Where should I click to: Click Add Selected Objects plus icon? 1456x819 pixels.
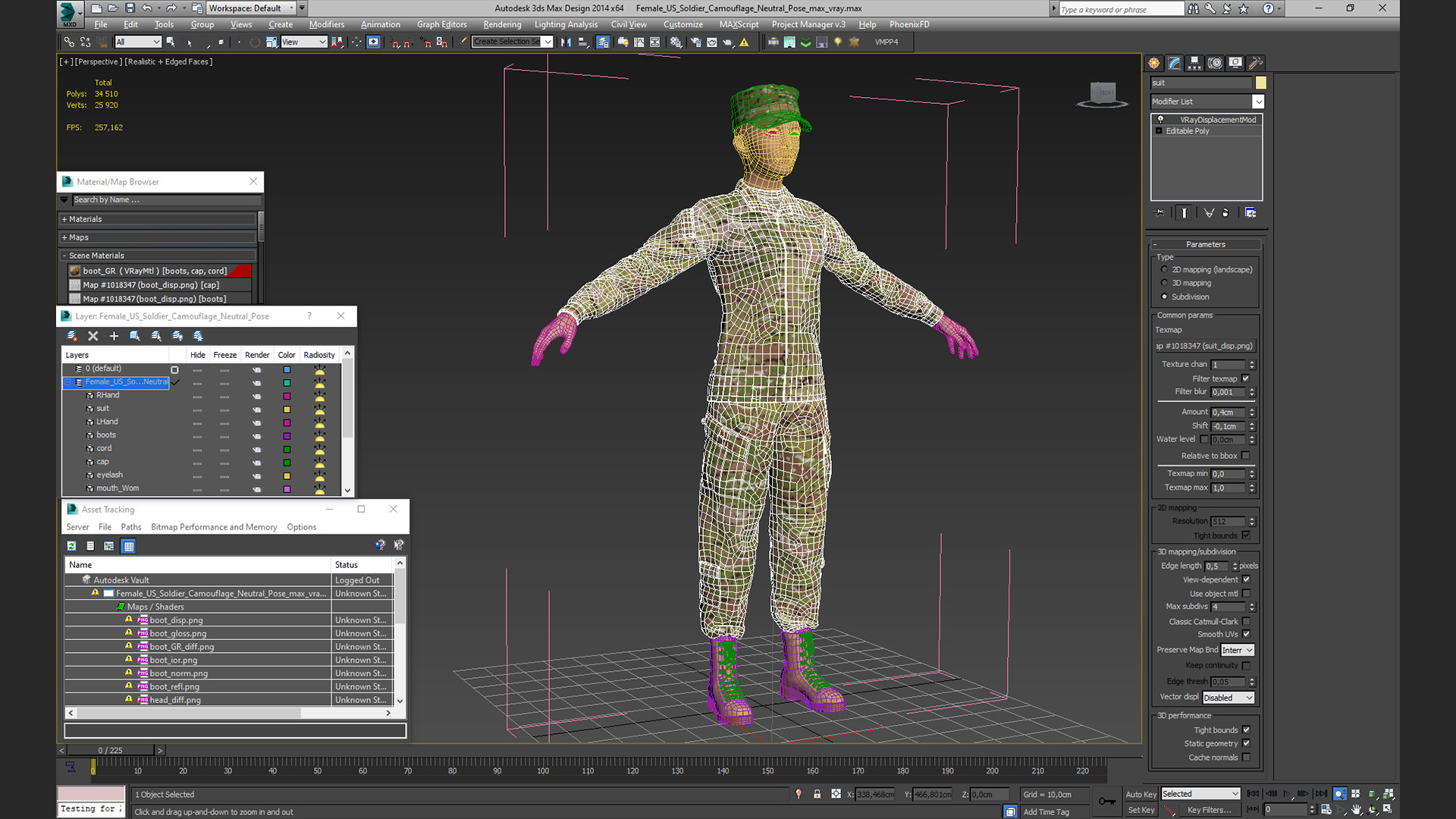(x=114, y=336)
